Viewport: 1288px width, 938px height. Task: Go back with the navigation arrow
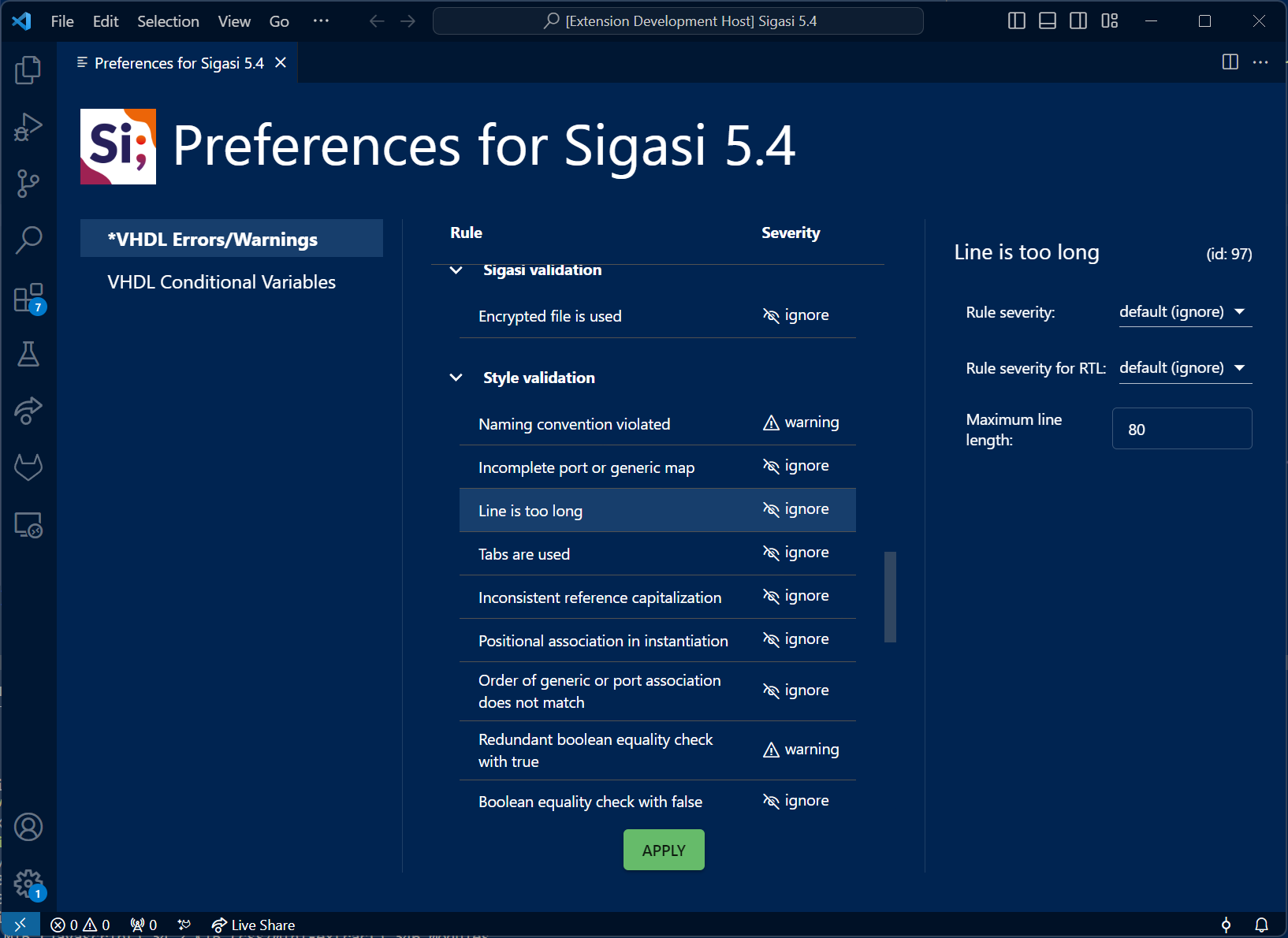click(x=377, y=21)
